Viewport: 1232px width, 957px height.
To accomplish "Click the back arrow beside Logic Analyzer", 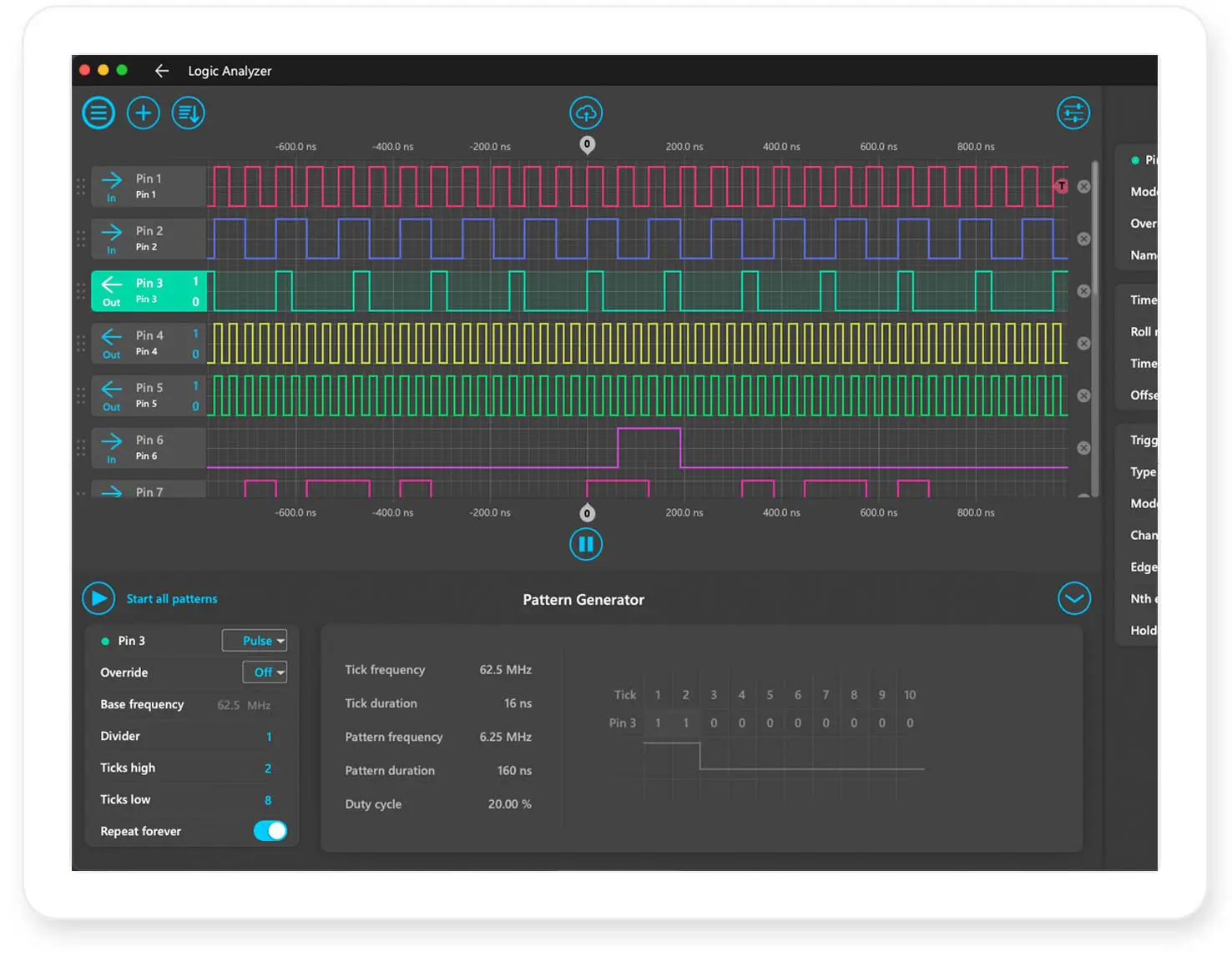I will point(162,71).
